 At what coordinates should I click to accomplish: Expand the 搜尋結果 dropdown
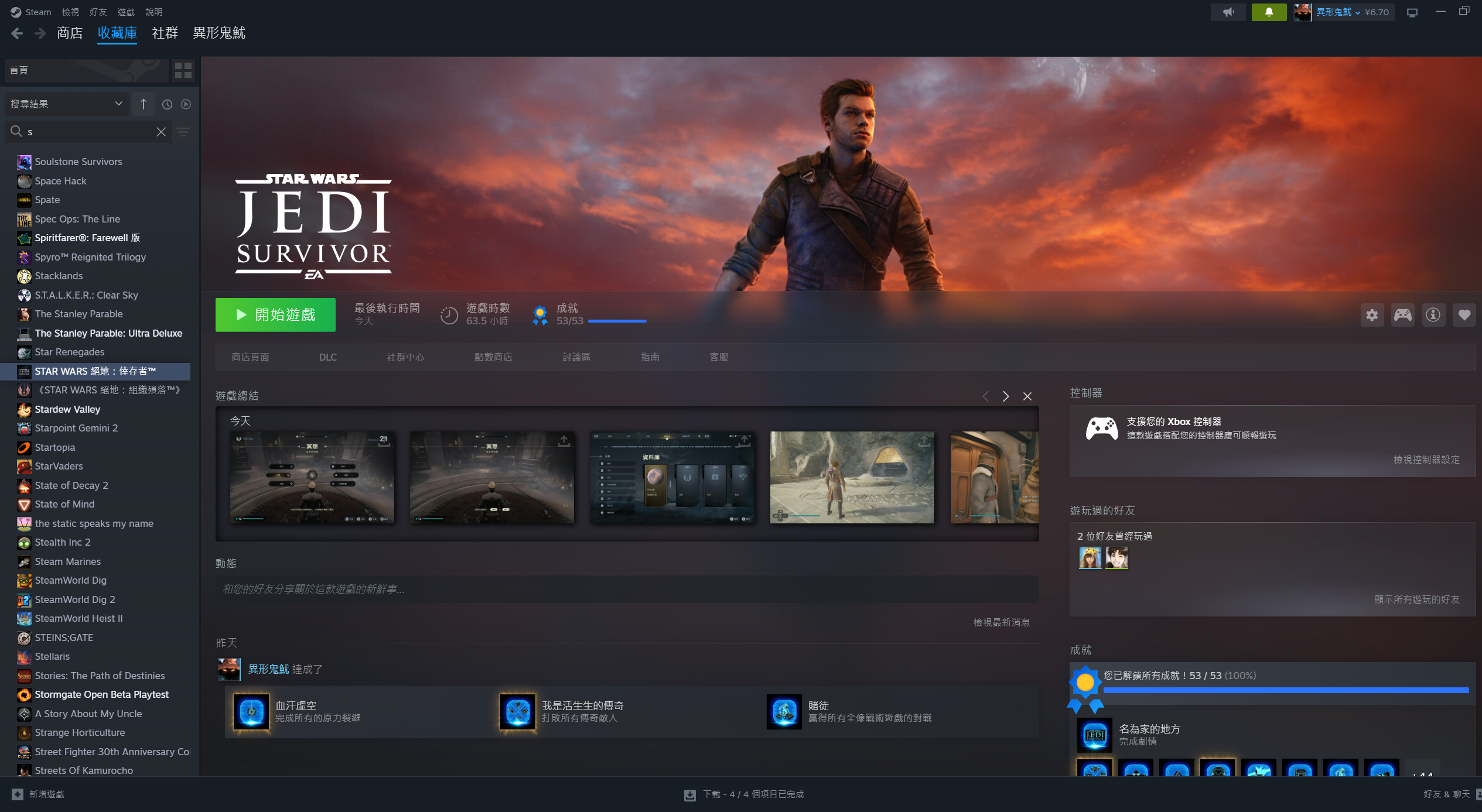[67, 104]
